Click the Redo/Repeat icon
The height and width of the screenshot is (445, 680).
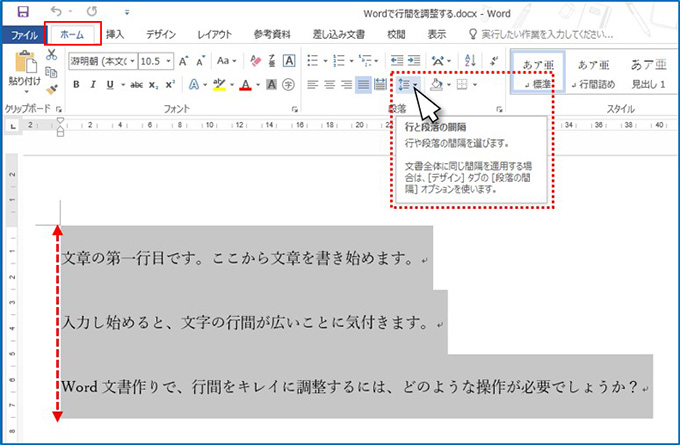point(92,12)
